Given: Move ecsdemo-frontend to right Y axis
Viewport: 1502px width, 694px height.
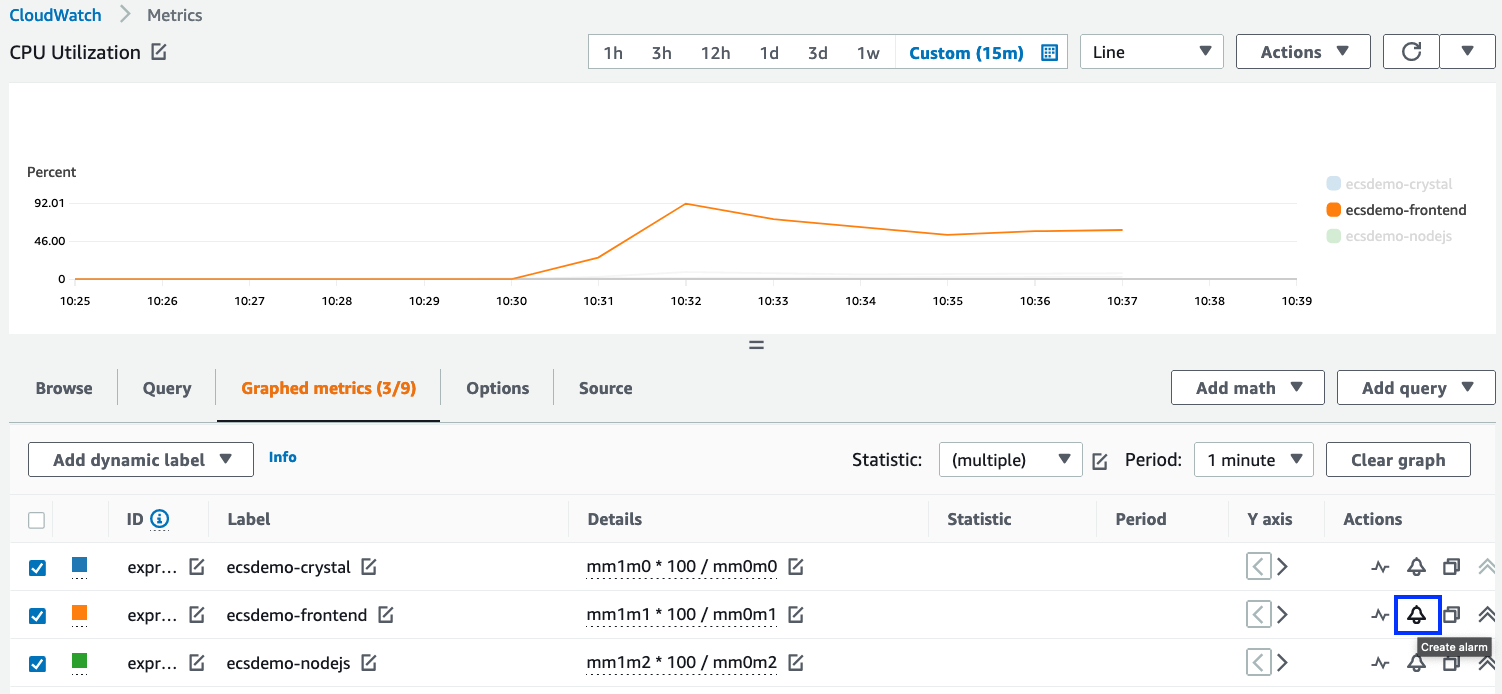Looking at the screenshot, I should (1283, 614).
